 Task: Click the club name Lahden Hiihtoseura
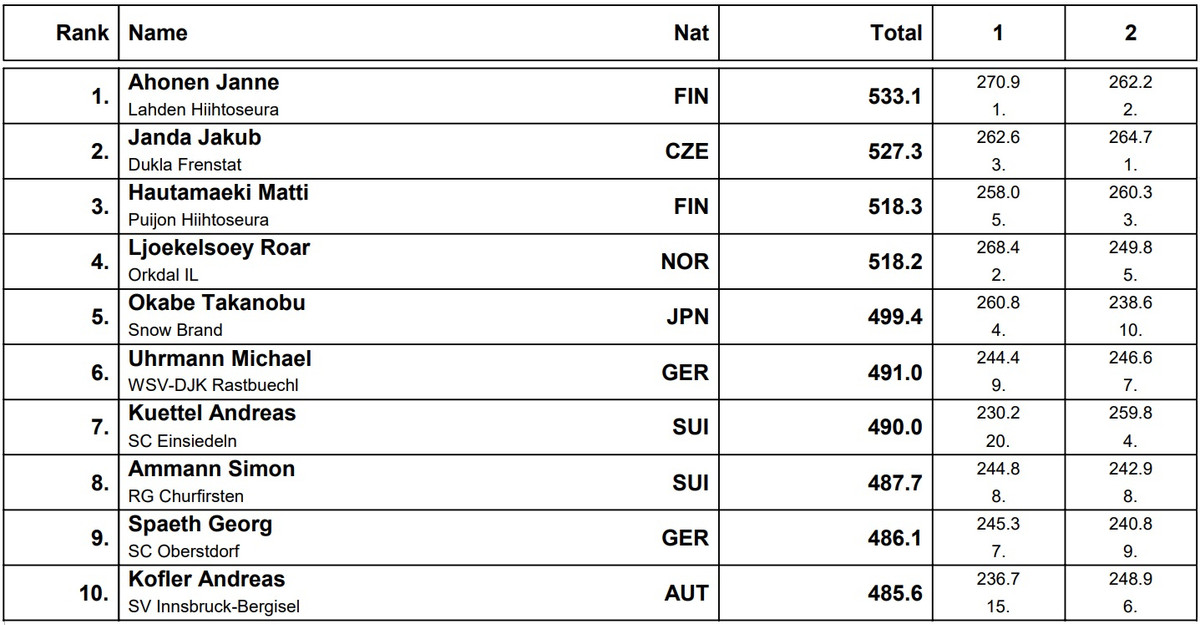(204, 110)
